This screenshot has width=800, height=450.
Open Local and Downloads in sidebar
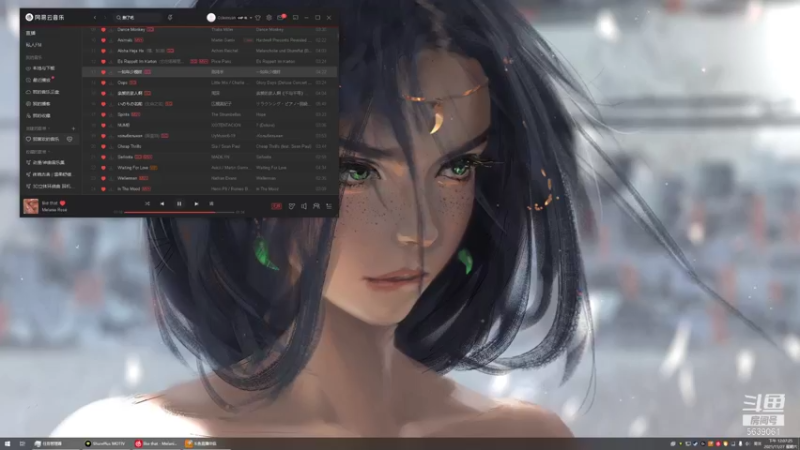click(x=41, y=68)
